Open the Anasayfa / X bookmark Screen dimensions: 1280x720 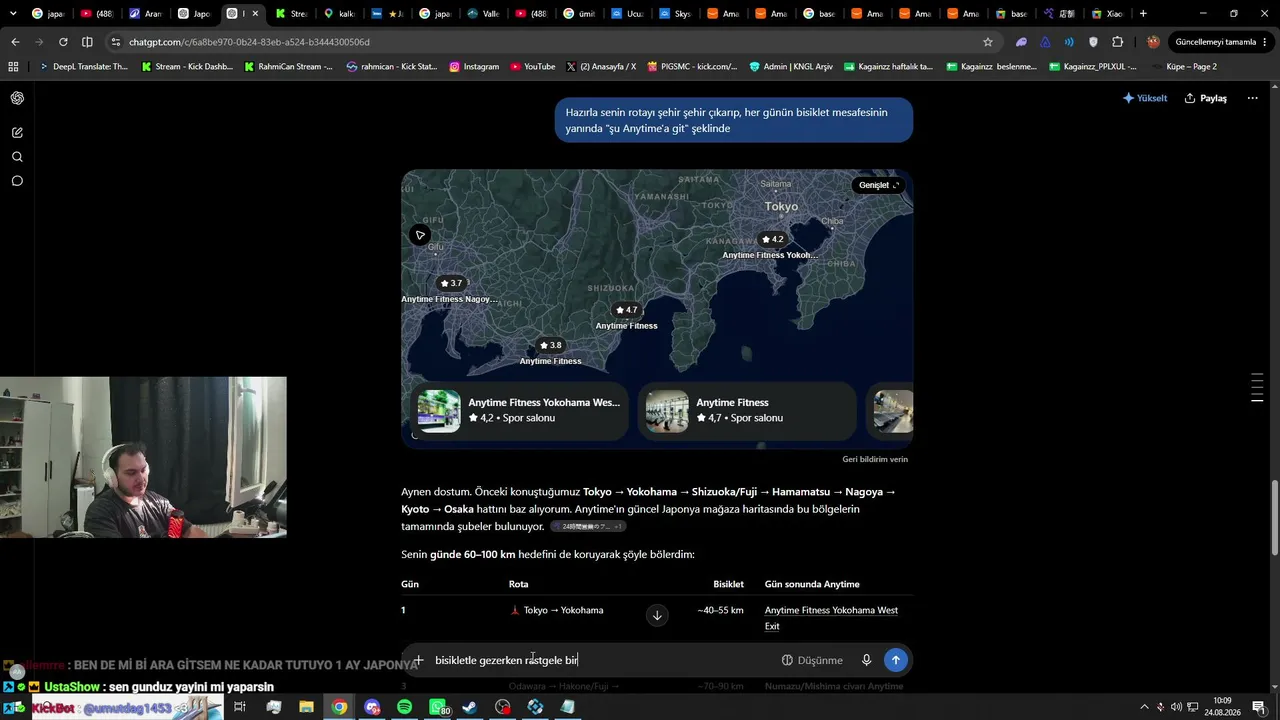[x=601, y=67]
